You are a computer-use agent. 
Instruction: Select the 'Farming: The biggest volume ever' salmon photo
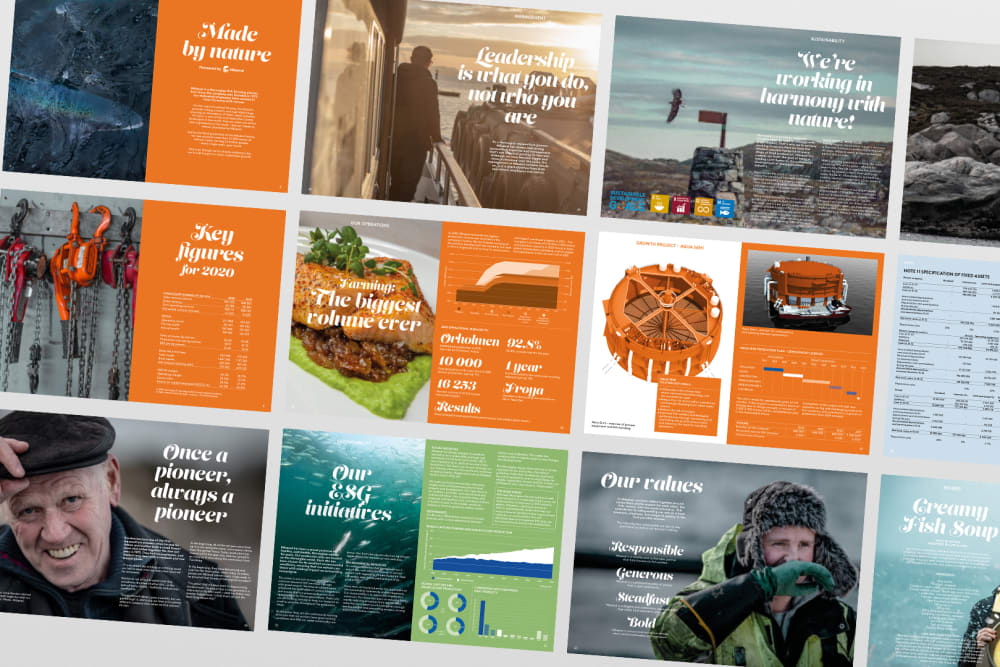(x=364, y=317)
